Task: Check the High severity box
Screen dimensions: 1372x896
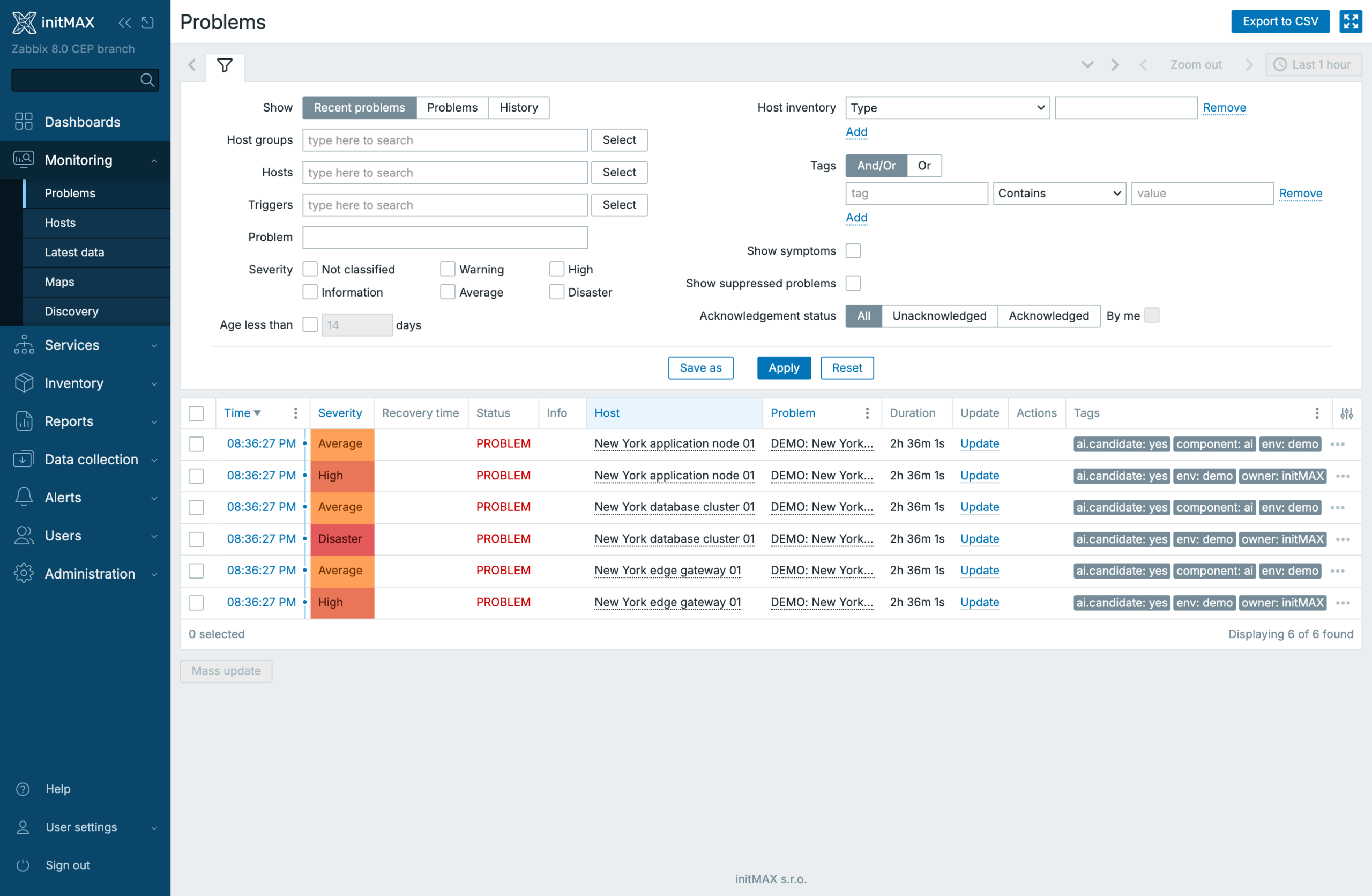Action: [x=556, y=269]
